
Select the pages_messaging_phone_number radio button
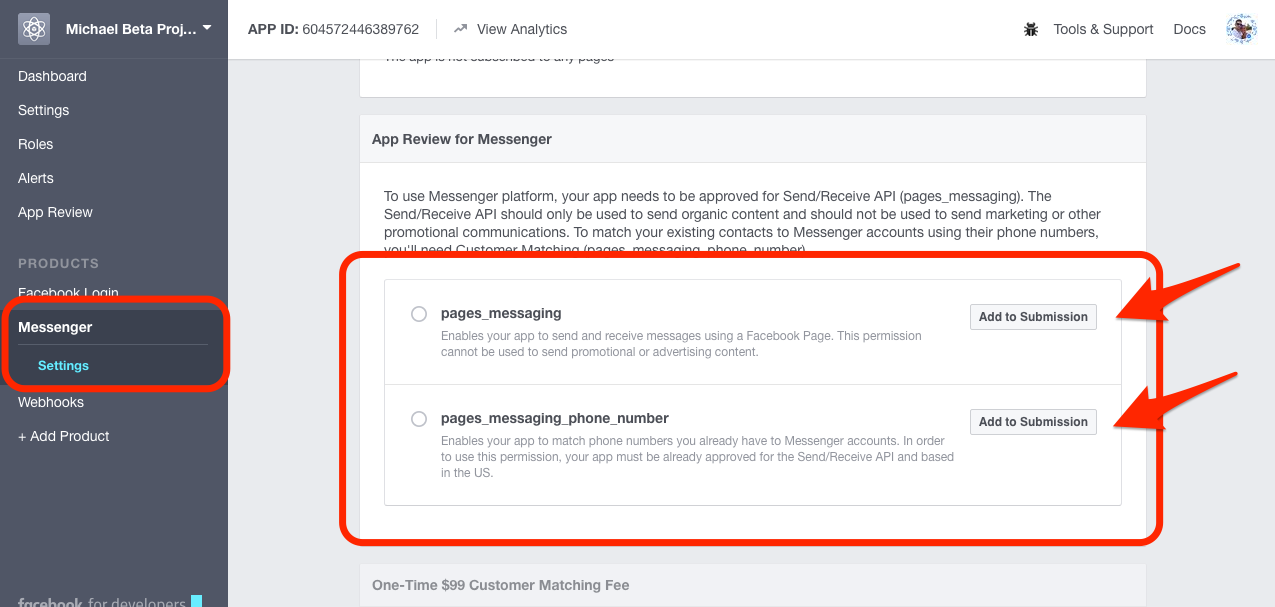click(x=419, y=419)
